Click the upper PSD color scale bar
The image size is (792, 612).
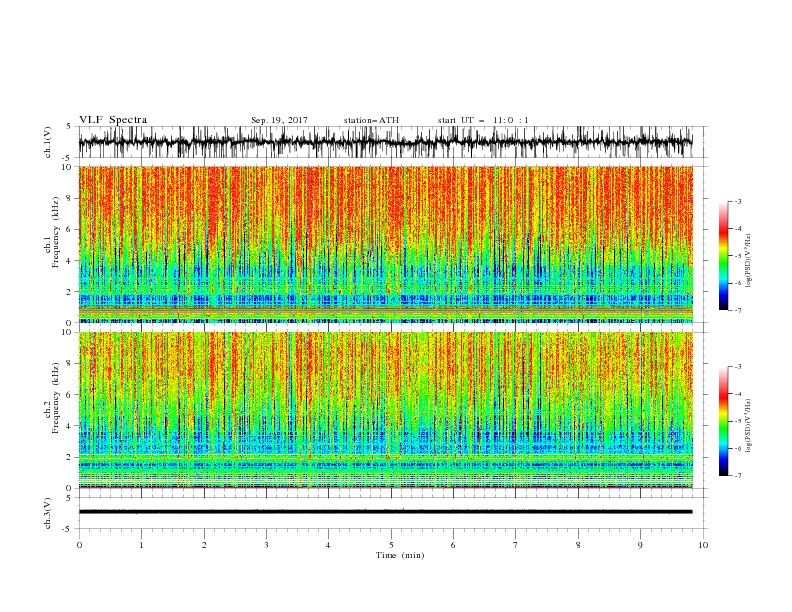click(723, 256)
